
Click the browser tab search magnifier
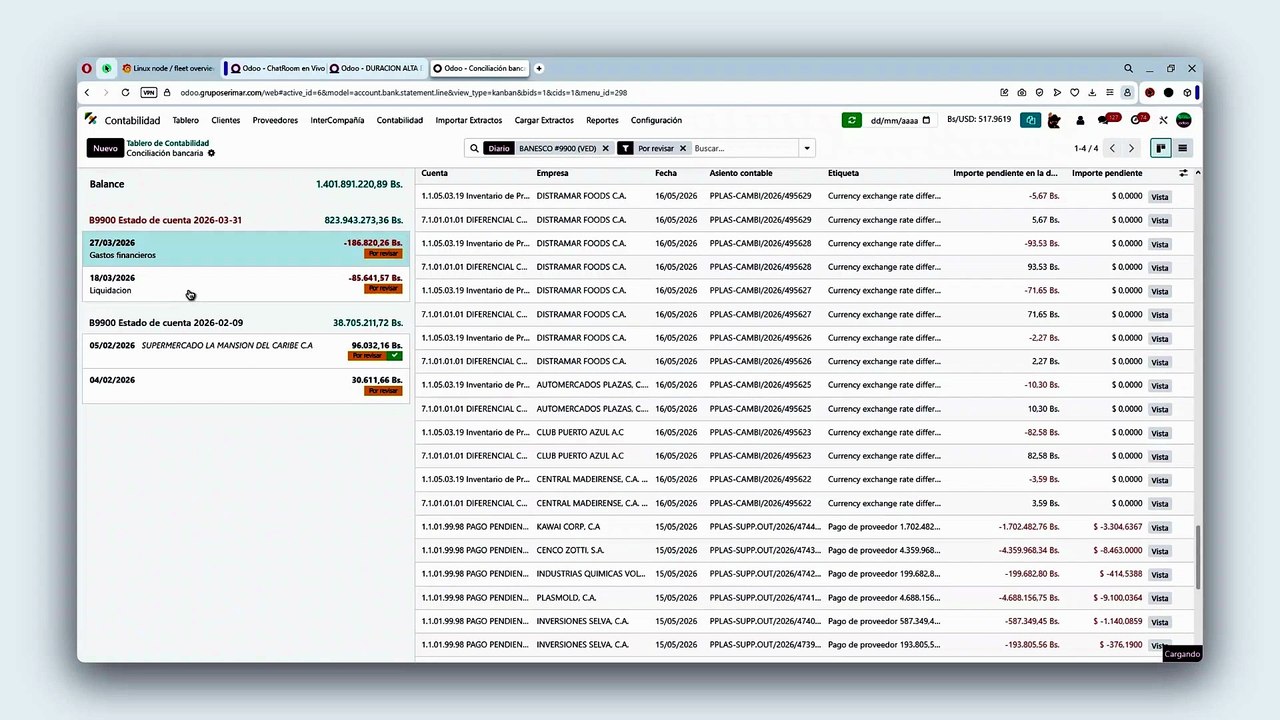[1128, 68]
